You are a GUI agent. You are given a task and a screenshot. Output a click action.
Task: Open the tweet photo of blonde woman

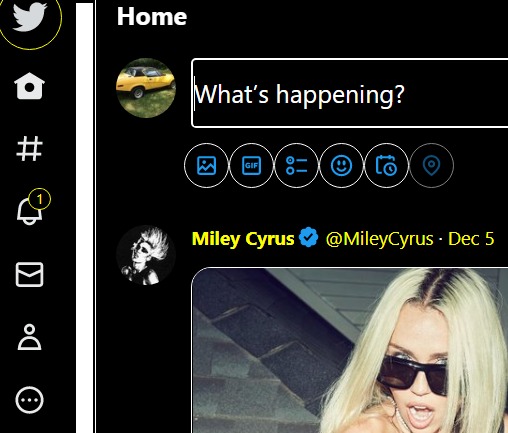pos(350,350)
